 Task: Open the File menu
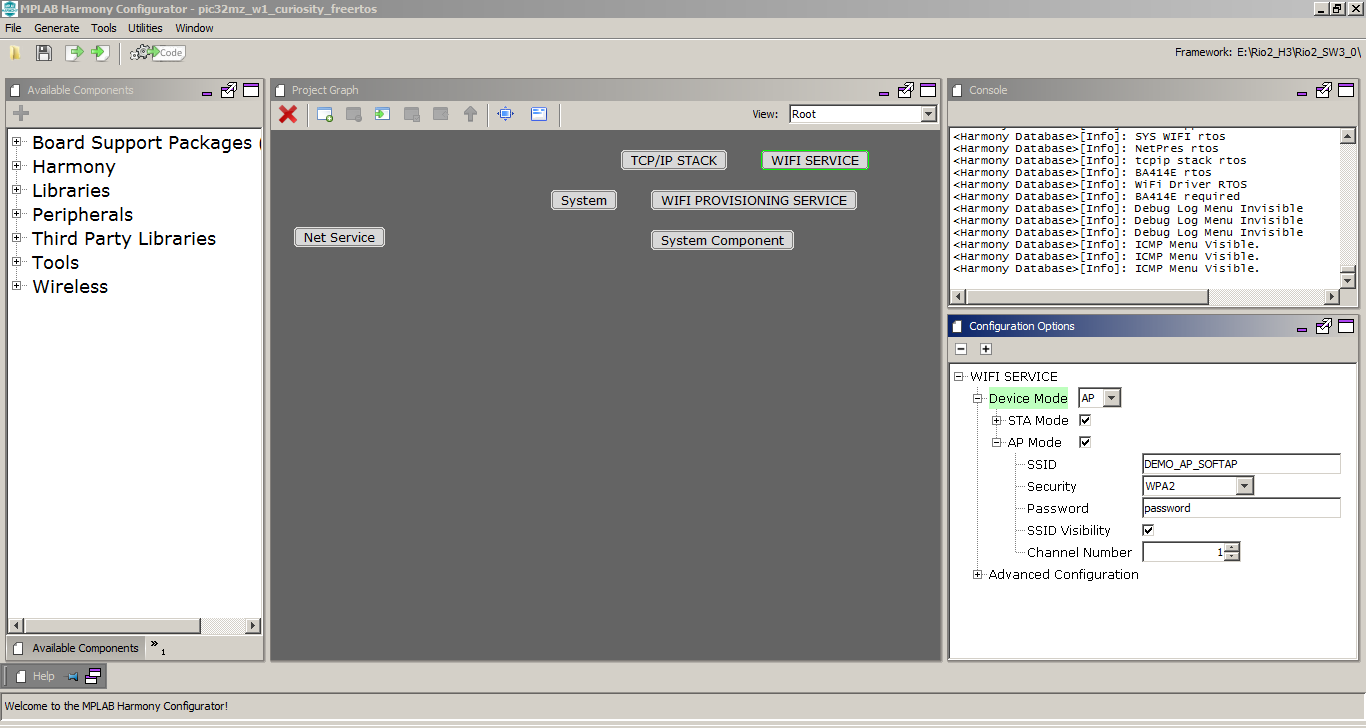(x=13, y=28)
